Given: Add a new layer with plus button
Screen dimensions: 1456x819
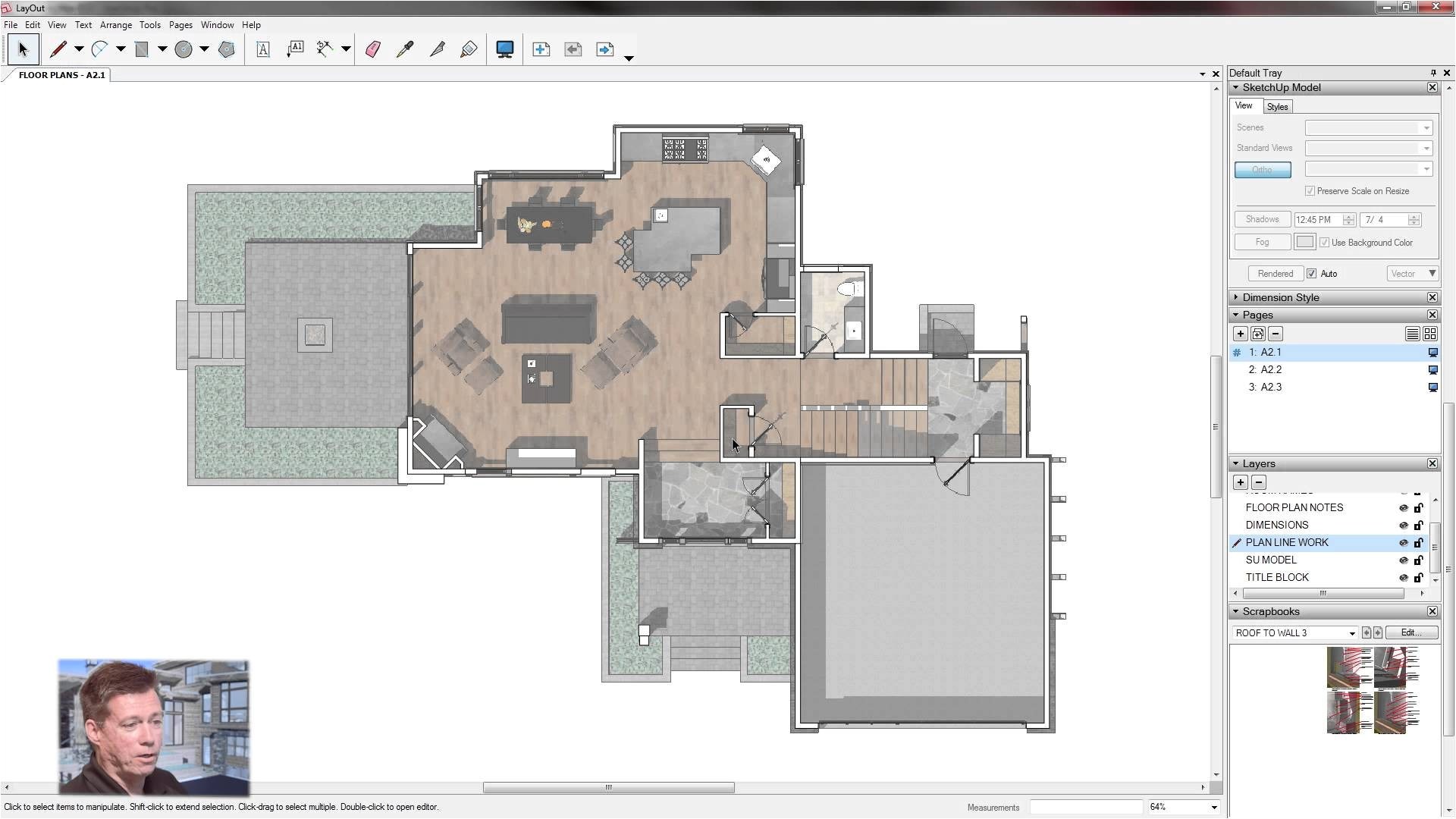Looking at the screenshot, I should coord(1241,482).
